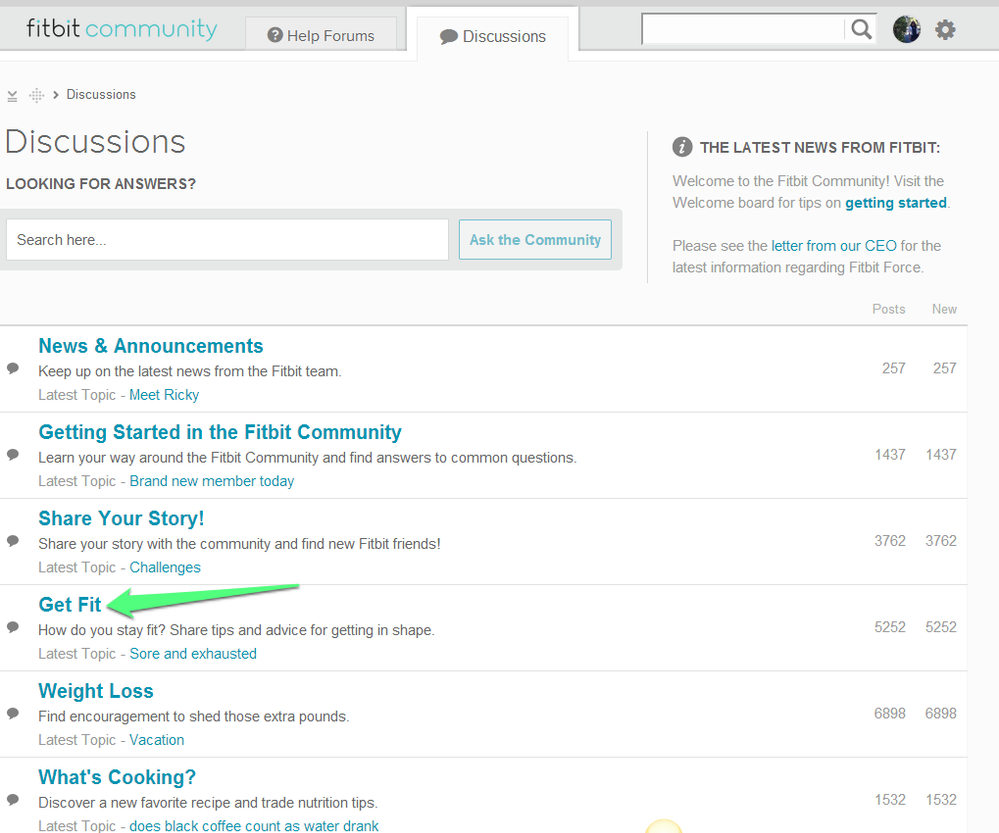Viewport: 999px width, 833px height.
Task: Open the 'getting started' link
Action: click(x=896, y=203)
